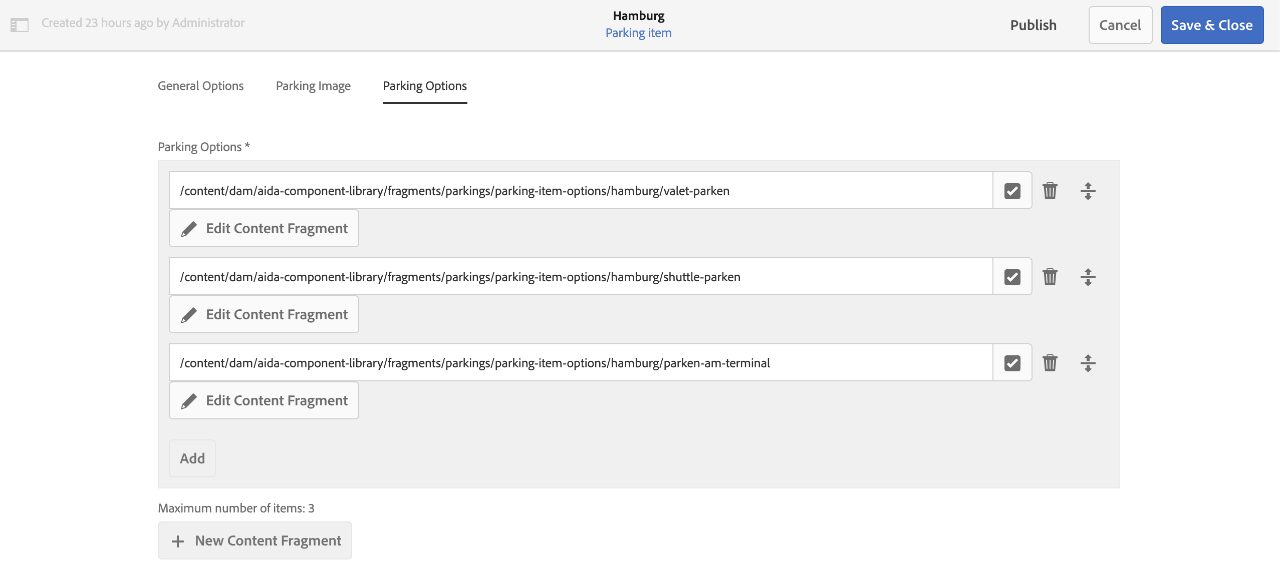1280x563 pixels.
Task: Click reorder handle for valet-parken row
Action: (x=1088, y=191)
